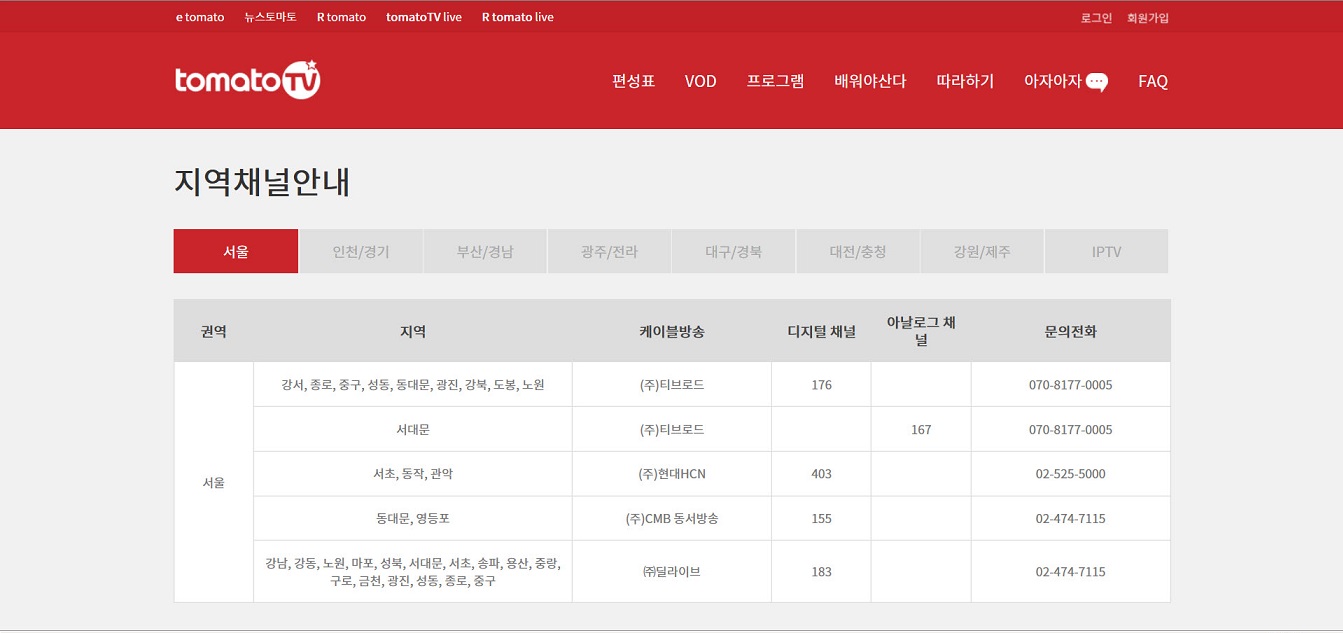1343x633 pixels.
Task: Select the 서울 region tab
Action: click(236, 251)
